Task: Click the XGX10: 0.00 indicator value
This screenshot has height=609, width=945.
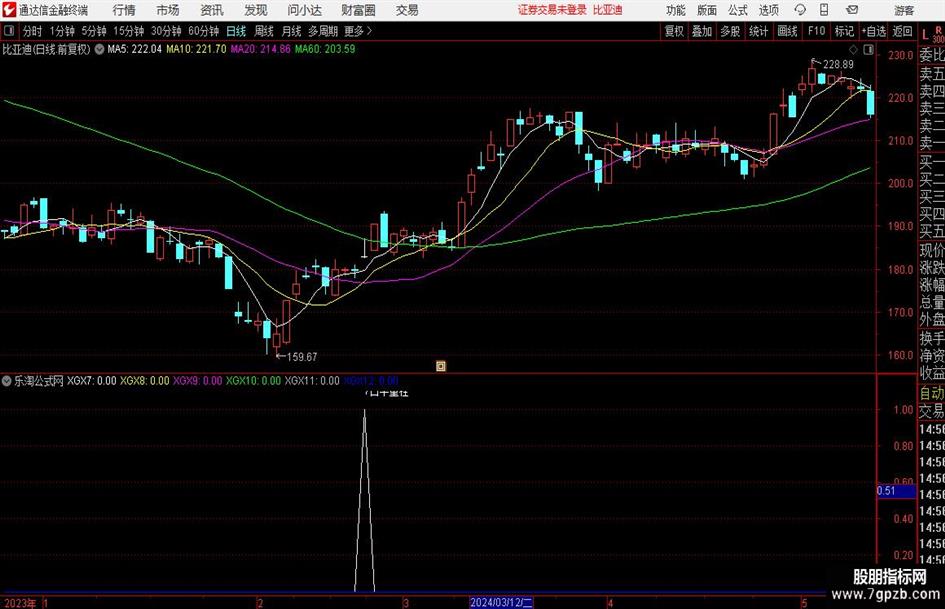Action: pyautogui.click(x=253, y=381)
